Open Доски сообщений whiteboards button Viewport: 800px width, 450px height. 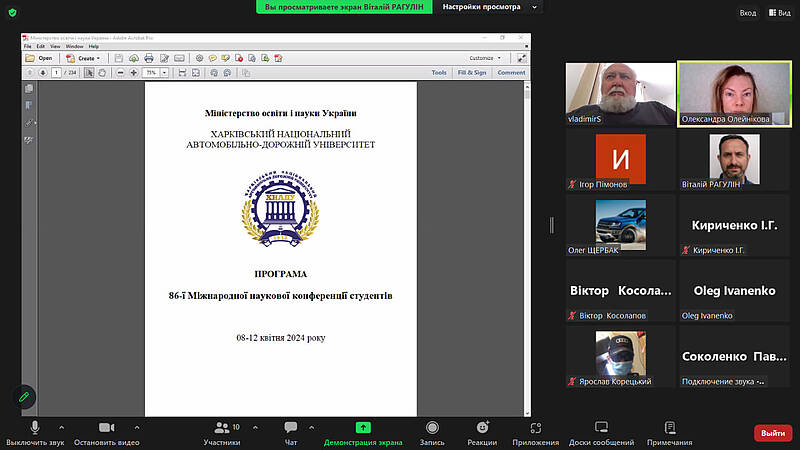point(602,433)
